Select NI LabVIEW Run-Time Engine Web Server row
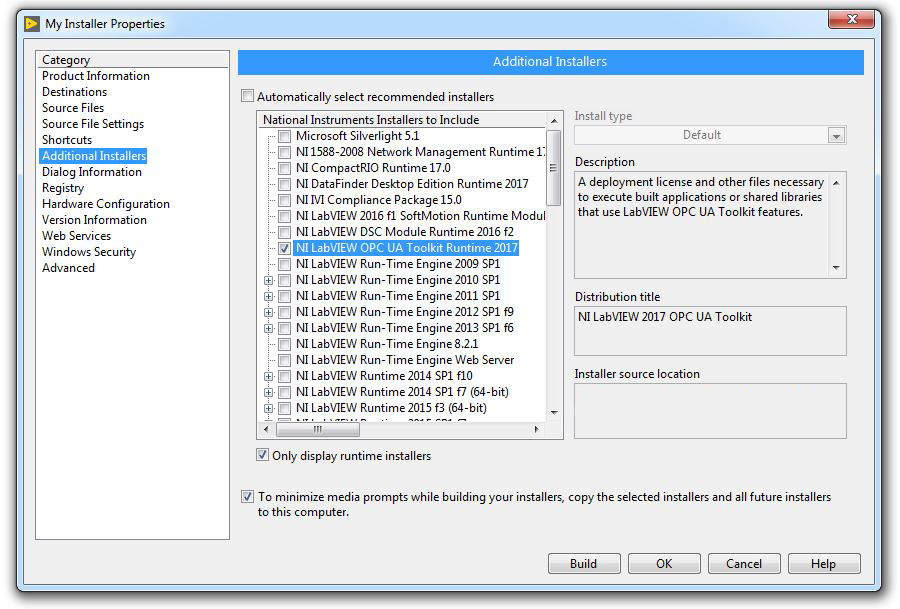Viewport: 900px width, 609px height. point(405,360)
